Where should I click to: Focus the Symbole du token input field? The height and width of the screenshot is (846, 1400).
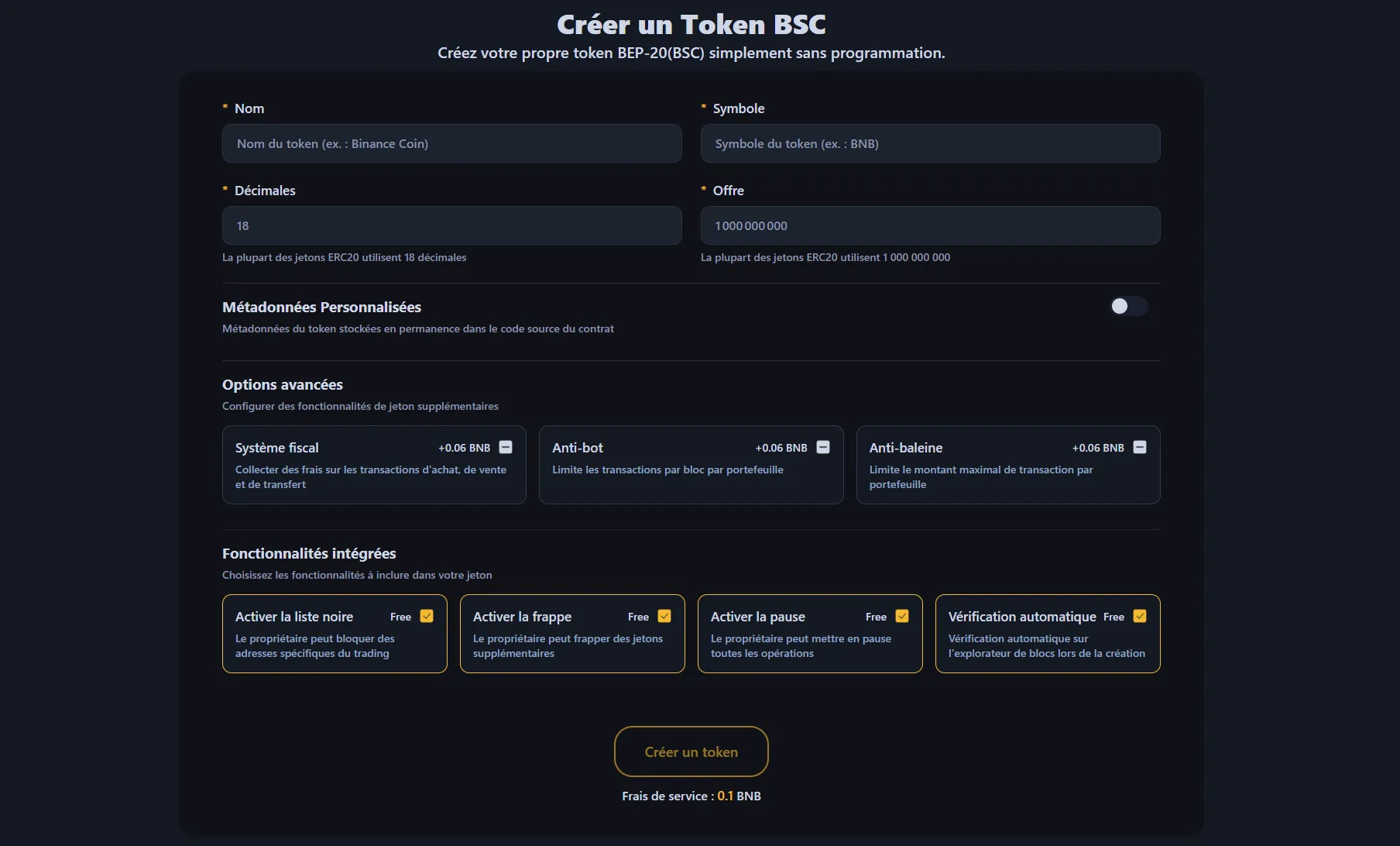pyautogui.click(x=929, y=143)
